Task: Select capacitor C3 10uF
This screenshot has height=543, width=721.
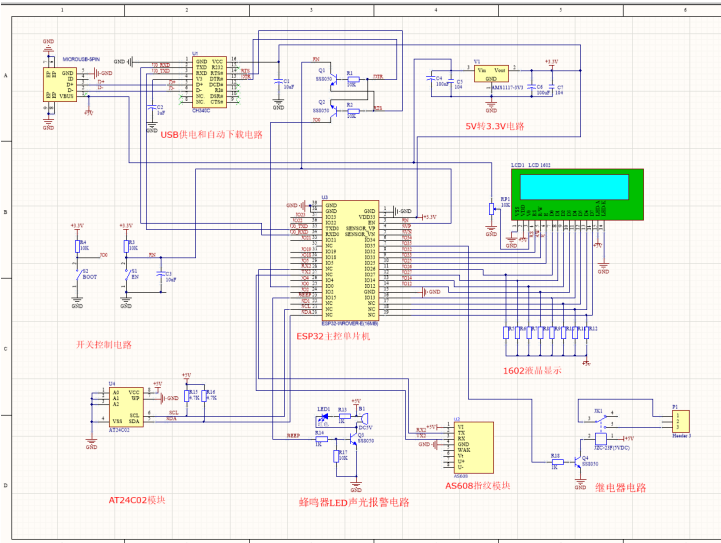Action: pos(161,274)
